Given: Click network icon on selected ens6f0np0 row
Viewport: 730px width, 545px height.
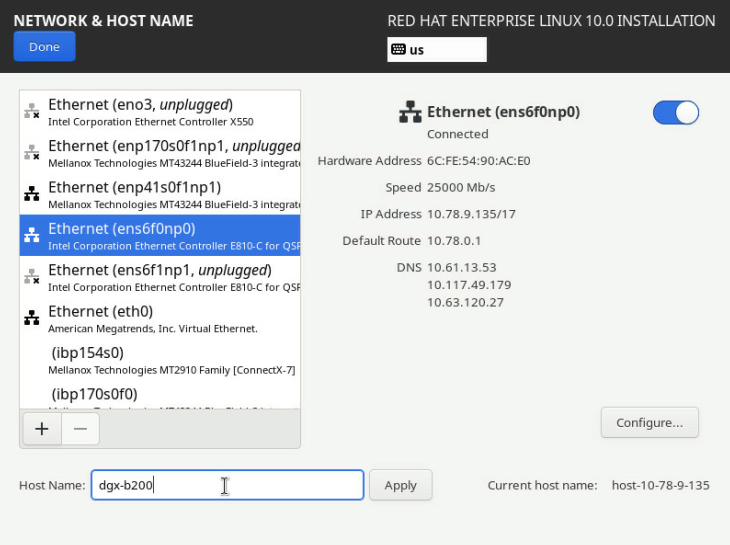Looking at the screenshot, I should tap(32, 235).
